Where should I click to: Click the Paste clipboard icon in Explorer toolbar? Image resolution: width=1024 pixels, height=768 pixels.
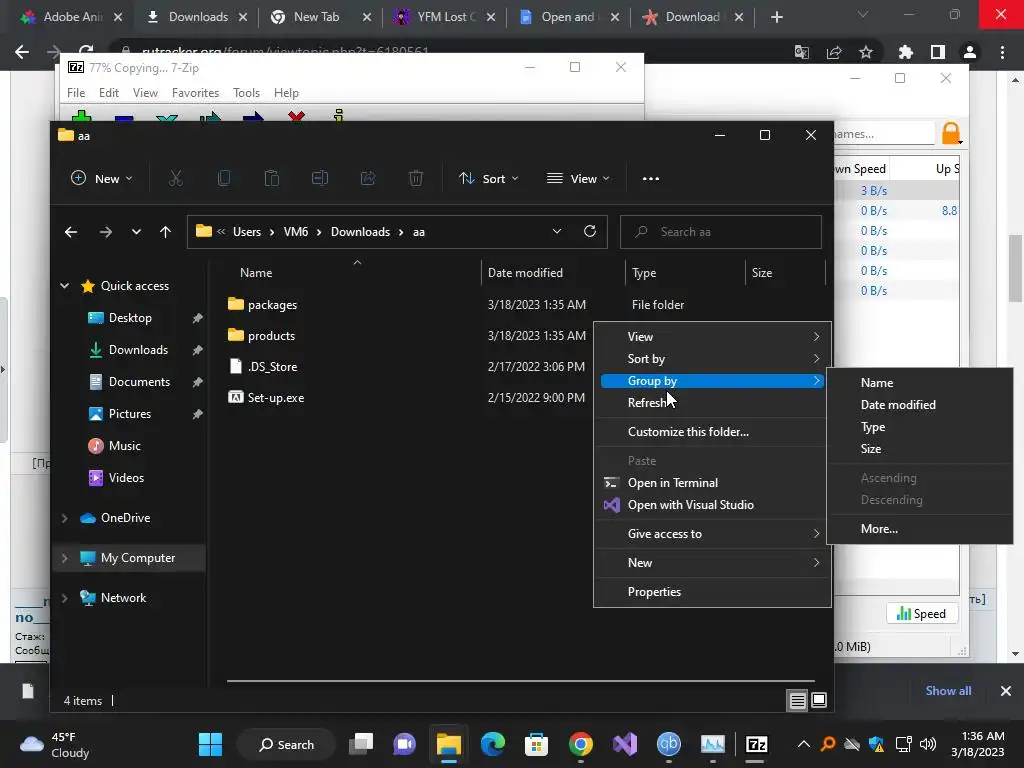(272, 178)
